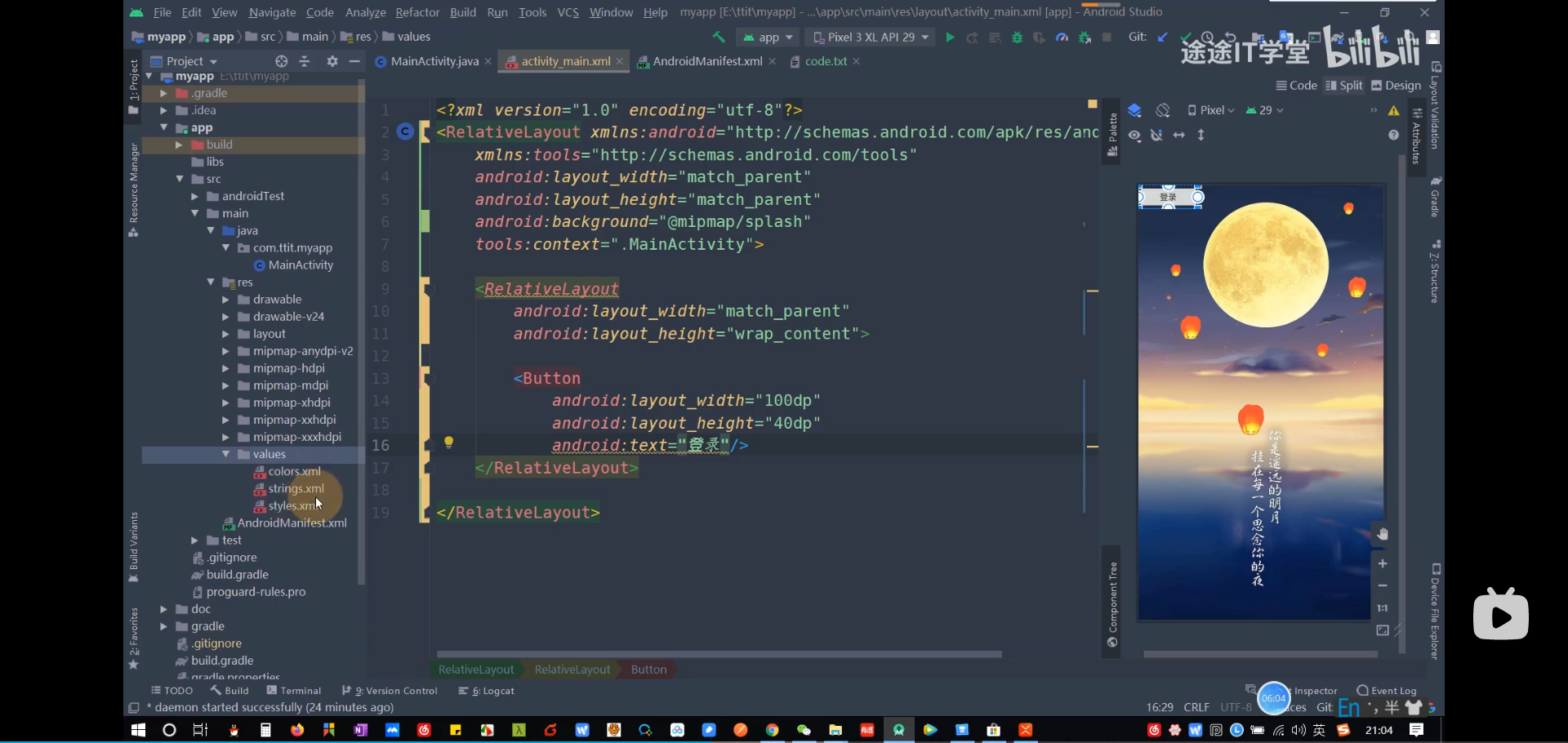Open the VCS menu

(568, 12)
